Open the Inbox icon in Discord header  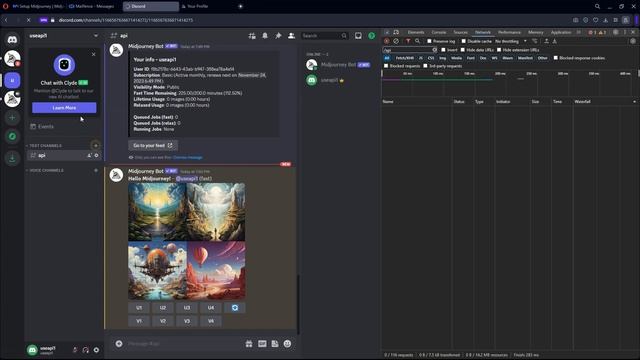coord(358,36)
